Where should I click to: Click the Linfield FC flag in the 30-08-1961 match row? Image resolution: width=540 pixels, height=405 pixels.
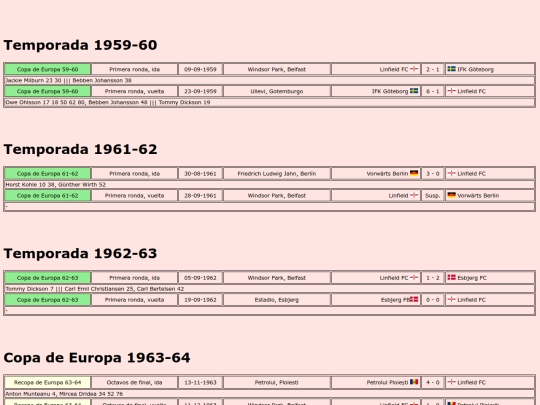[451, 173]
